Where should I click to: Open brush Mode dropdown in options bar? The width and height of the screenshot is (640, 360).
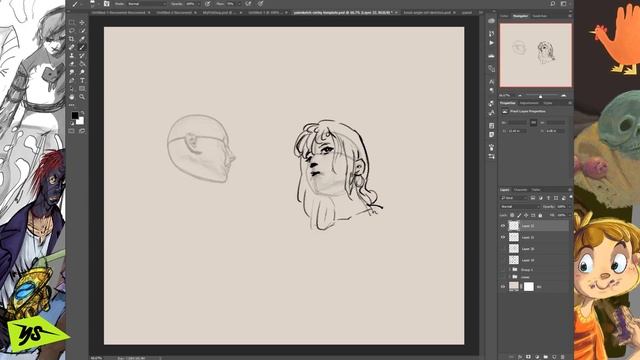point(147,4)
